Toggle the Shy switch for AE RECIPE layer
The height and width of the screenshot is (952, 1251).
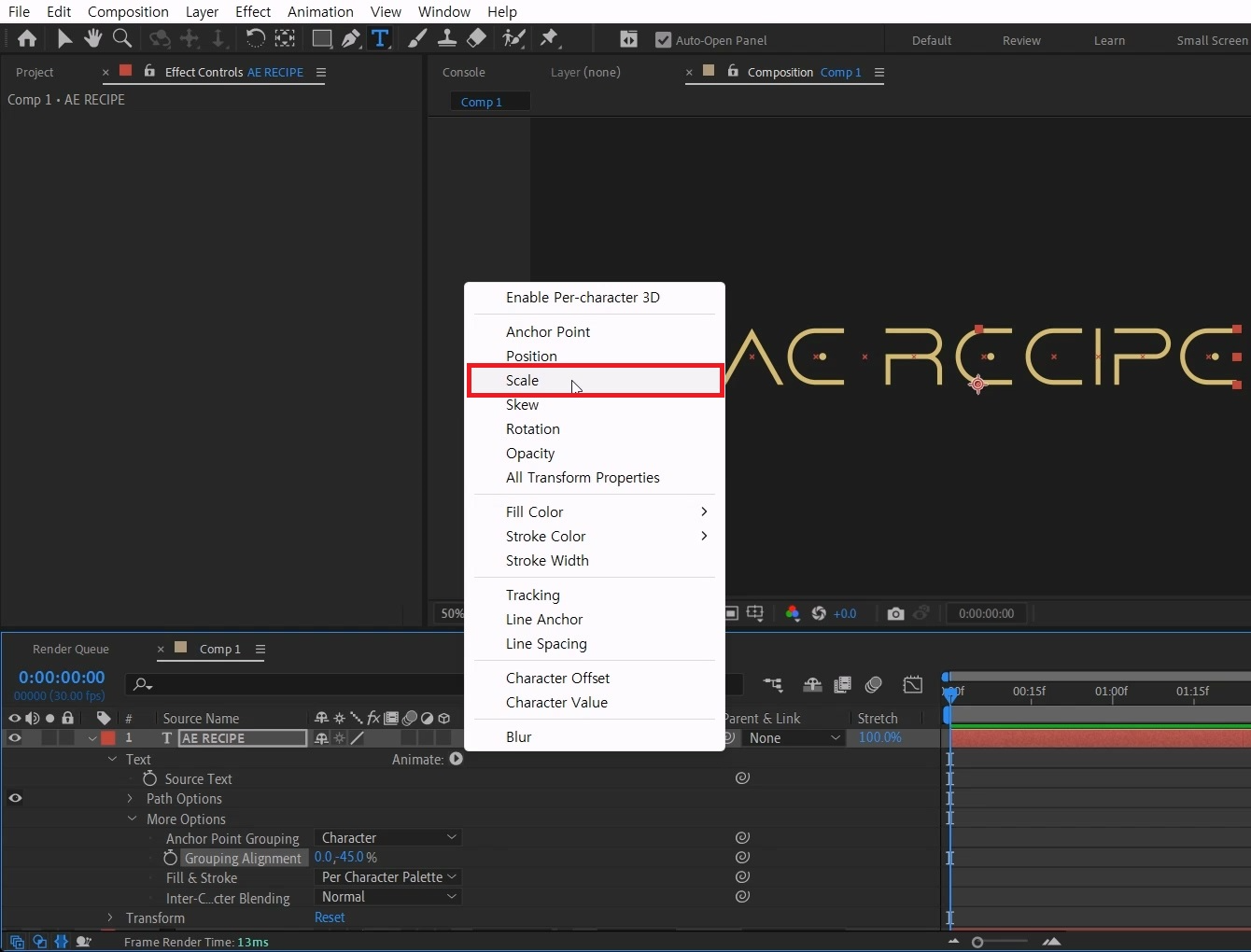tap(321, 737)
